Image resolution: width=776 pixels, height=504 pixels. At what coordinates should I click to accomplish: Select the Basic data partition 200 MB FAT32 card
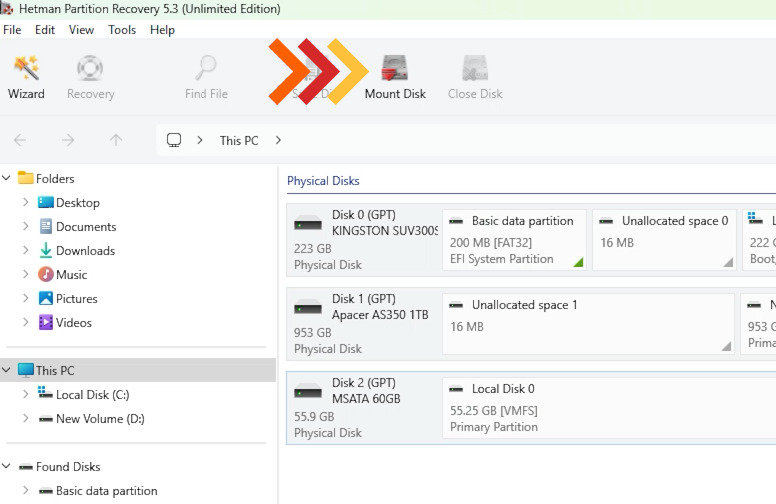514,240
